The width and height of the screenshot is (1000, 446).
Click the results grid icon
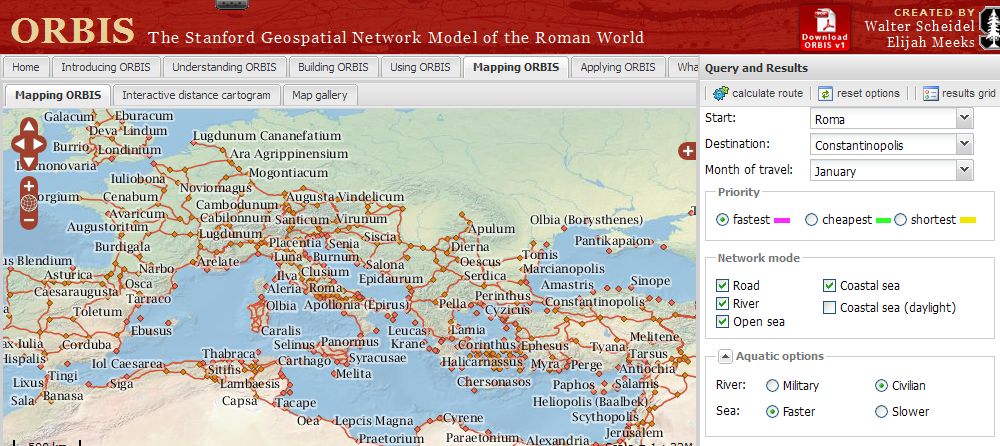pyautogui.click(x=930, y=94)
